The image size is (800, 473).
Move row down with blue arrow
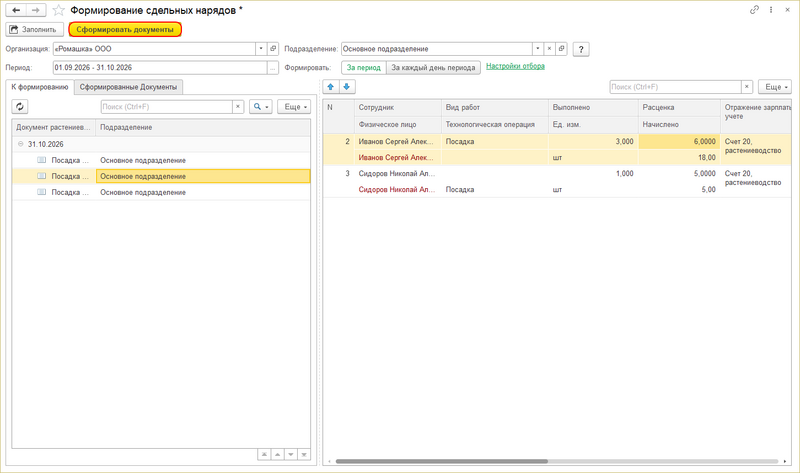pyautogui.click(x=347, y=87)
